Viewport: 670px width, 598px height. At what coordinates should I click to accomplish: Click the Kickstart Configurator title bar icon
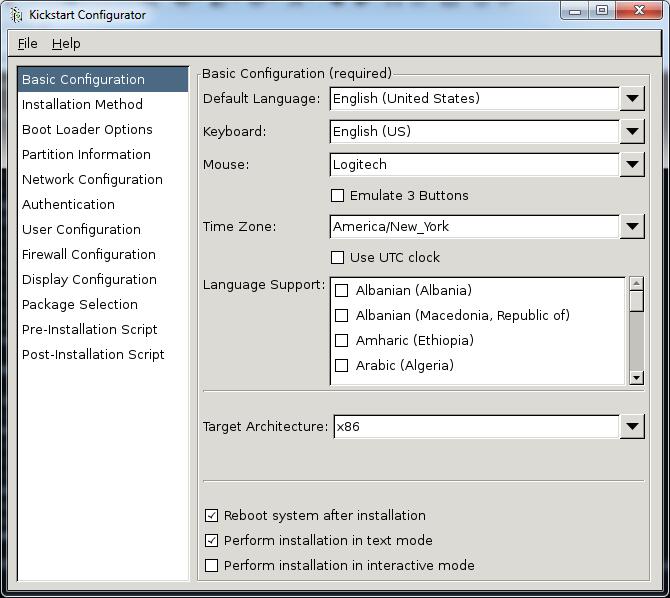coord(15,14)
